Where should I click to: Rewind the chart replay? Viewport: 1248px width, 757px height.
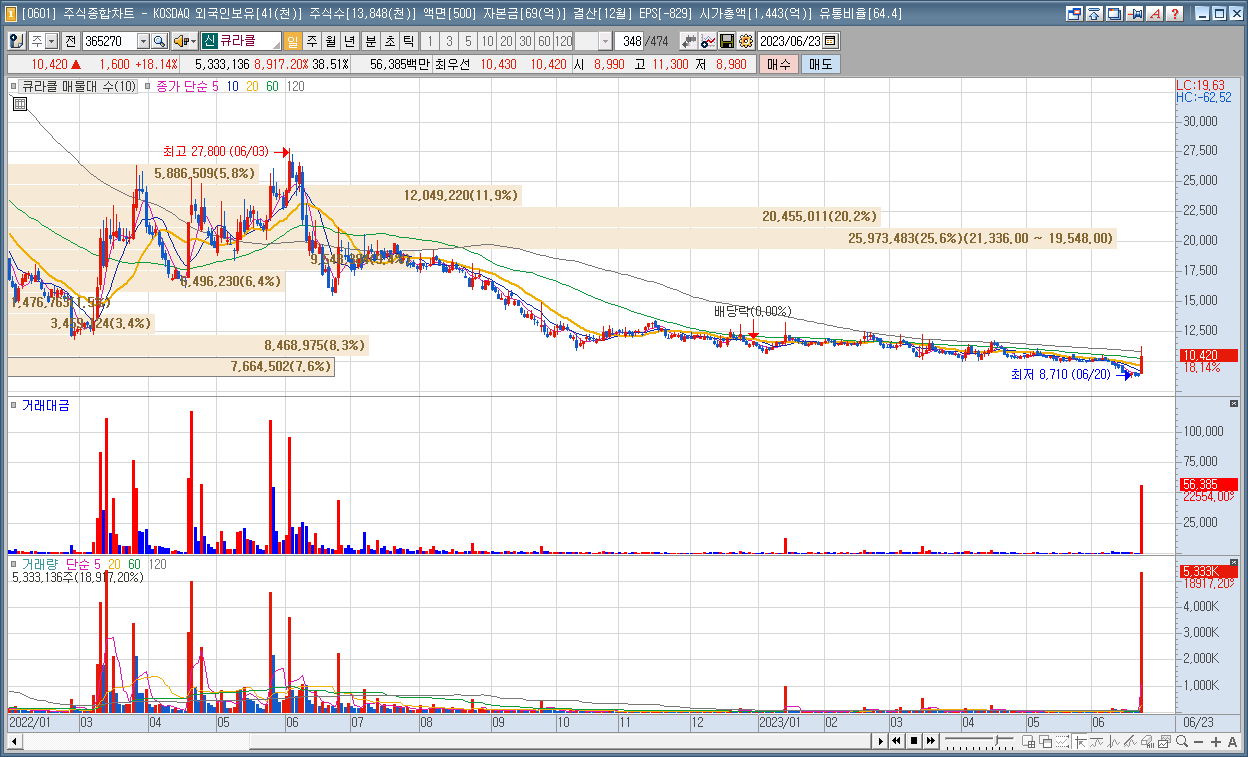(896, 741)
